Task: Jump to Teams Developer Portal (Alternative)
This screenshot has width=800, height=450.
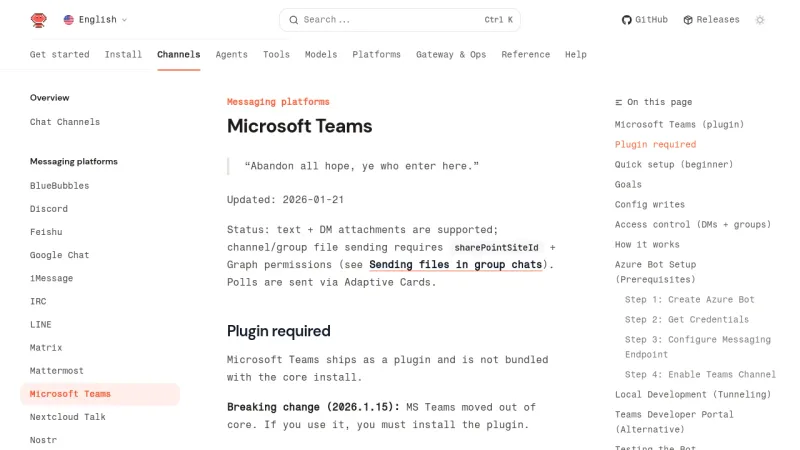Action: click(x=674, y=422)
